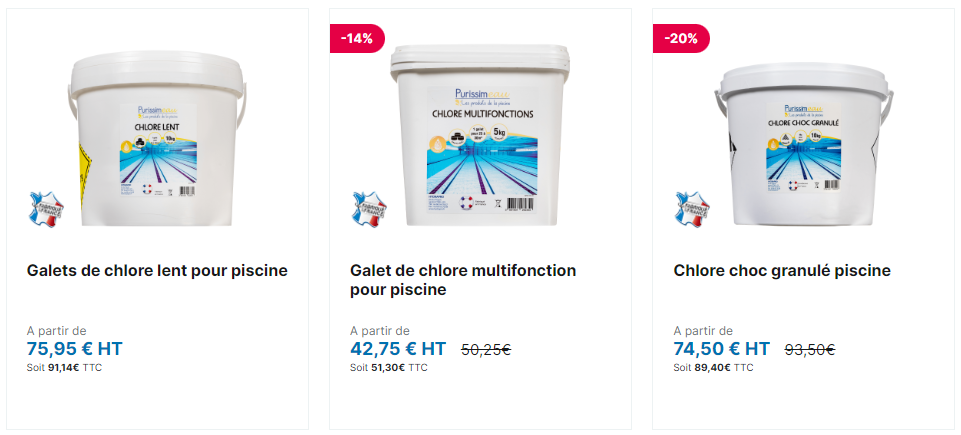
Task: Open 'Chlore choc granulé piscine' product link
Action: click(x=782, y=271)
